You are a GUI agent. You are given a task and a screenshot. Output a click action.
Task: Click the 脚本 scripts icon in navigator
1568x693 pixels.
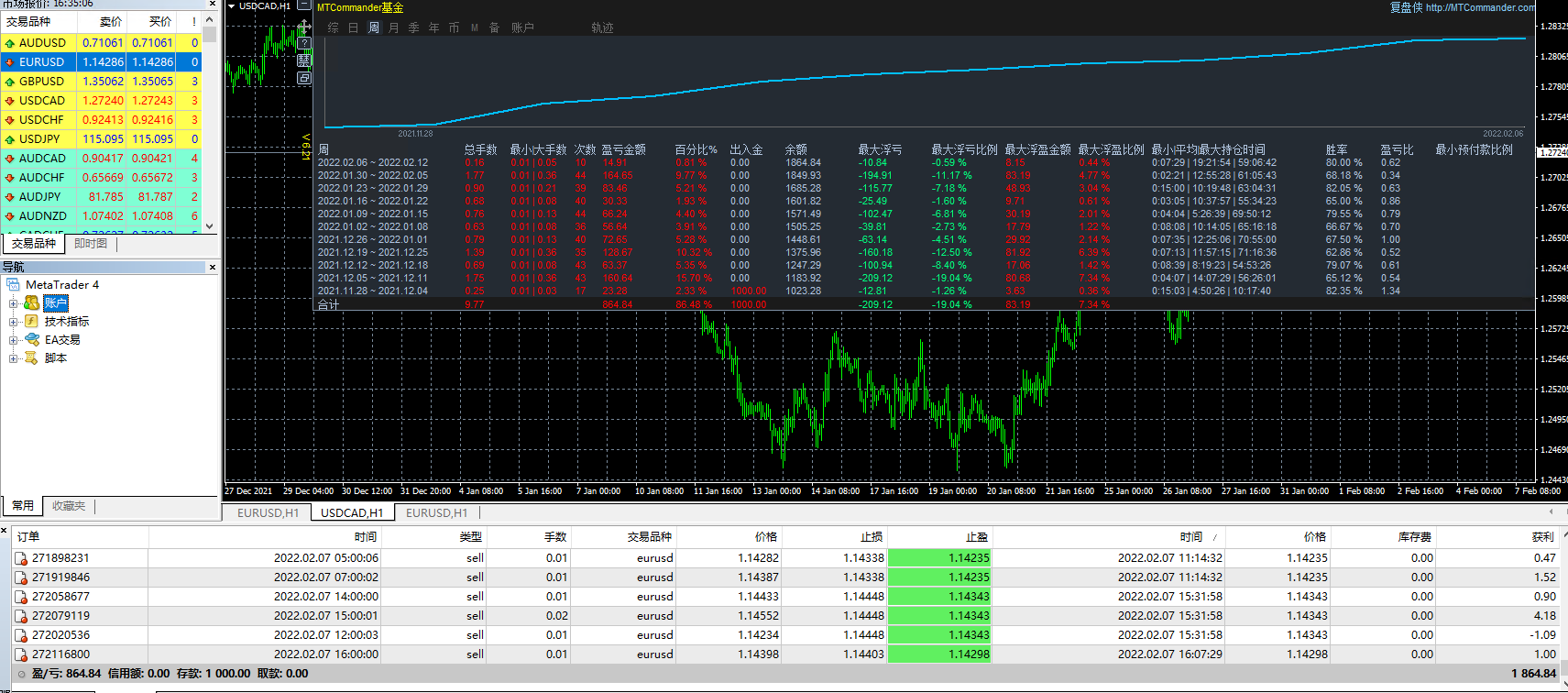pyautogui.click(x=31, y=358)
